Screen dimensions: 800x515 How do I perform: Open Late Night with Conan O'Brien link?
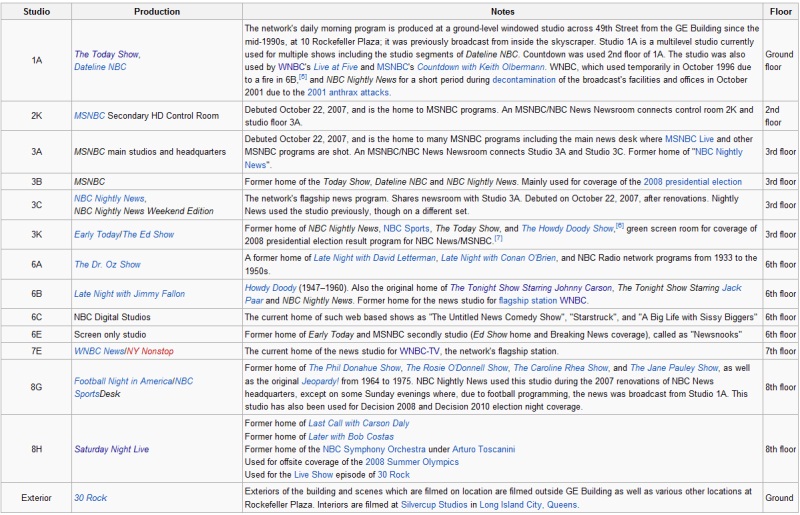pos(498,258)
